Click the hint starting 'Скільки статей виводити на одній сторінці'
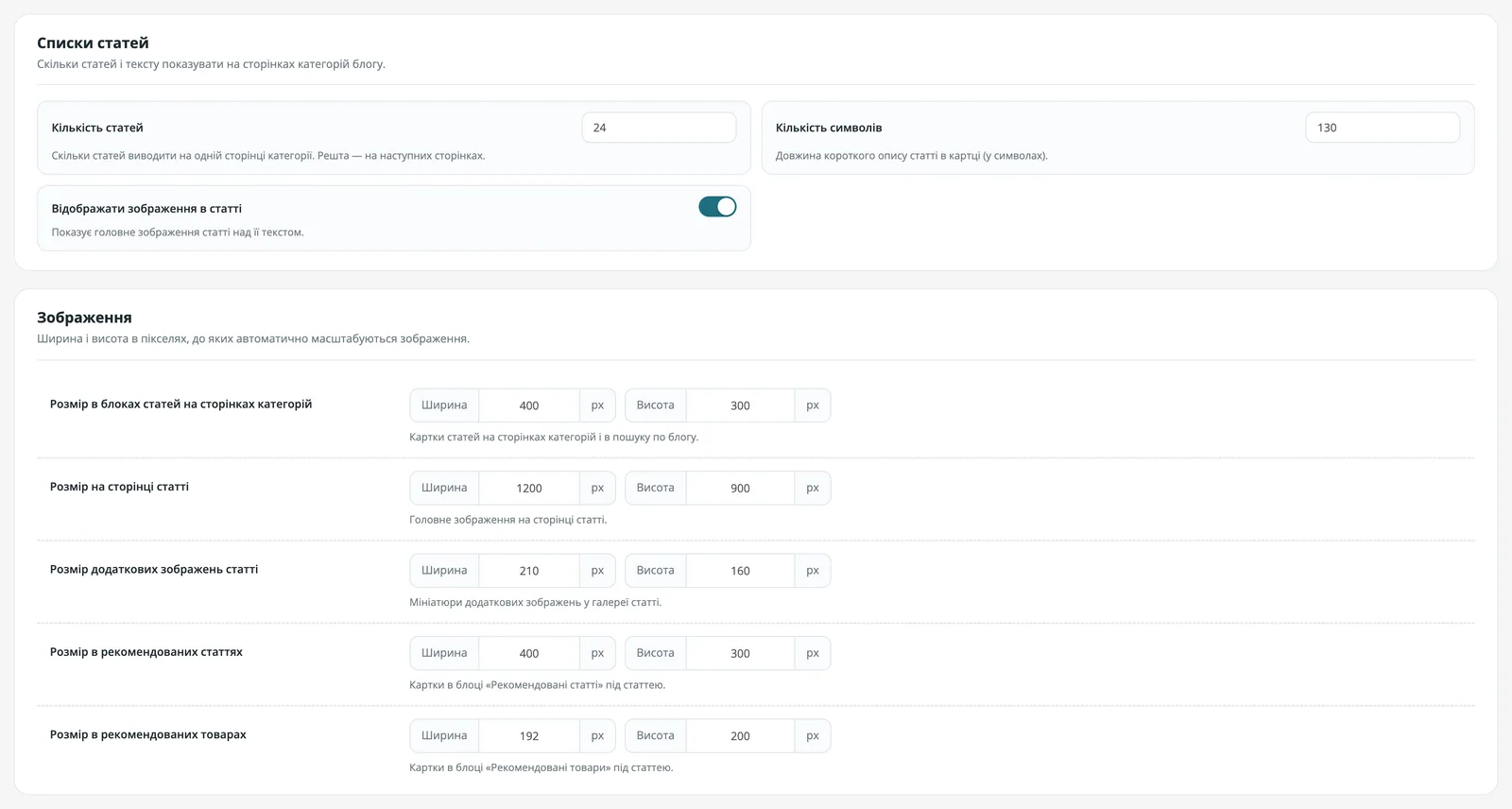 [268, 156]
